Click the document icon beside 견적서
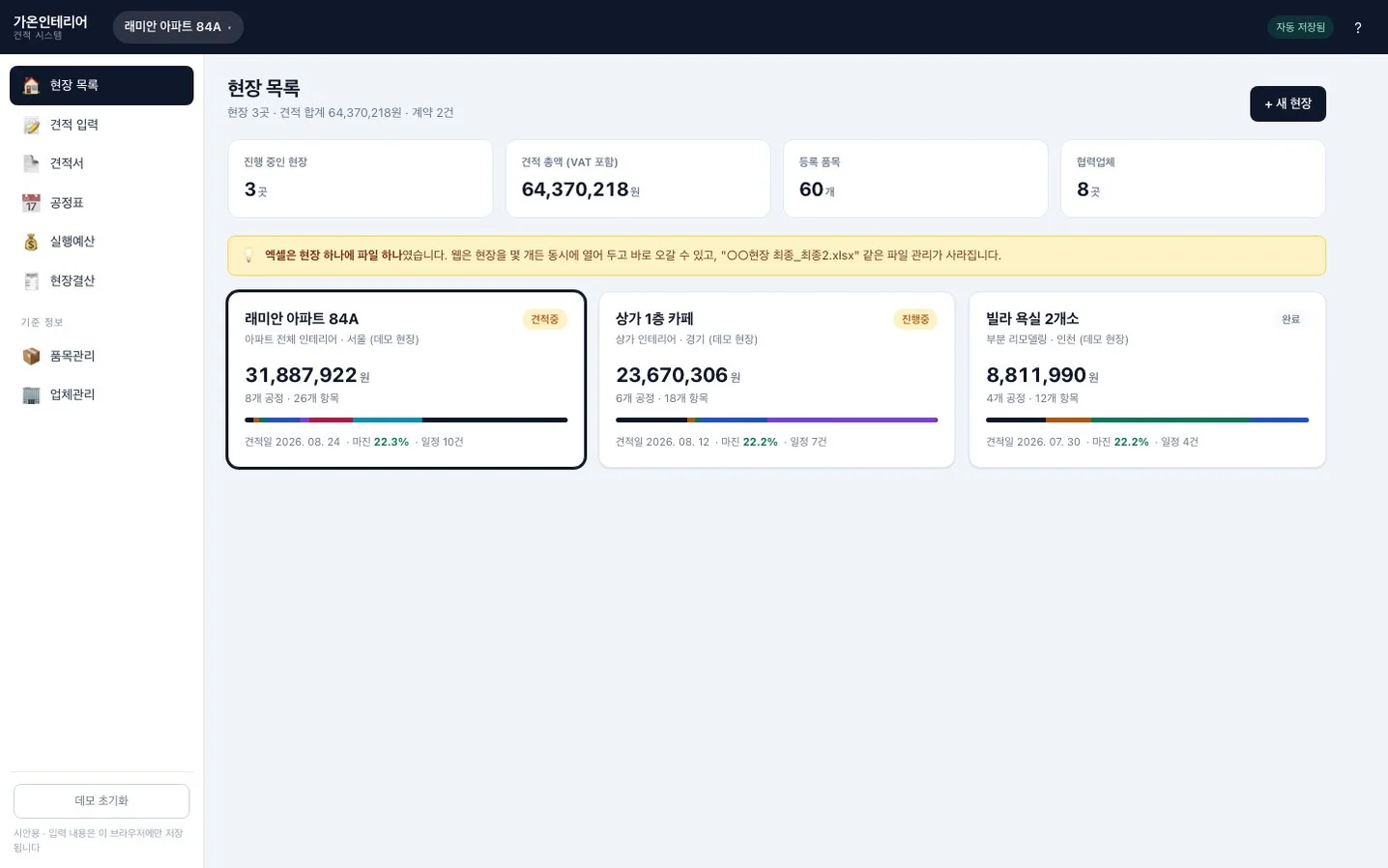This screenshot has height=868, width=1388. coord(31,163)
